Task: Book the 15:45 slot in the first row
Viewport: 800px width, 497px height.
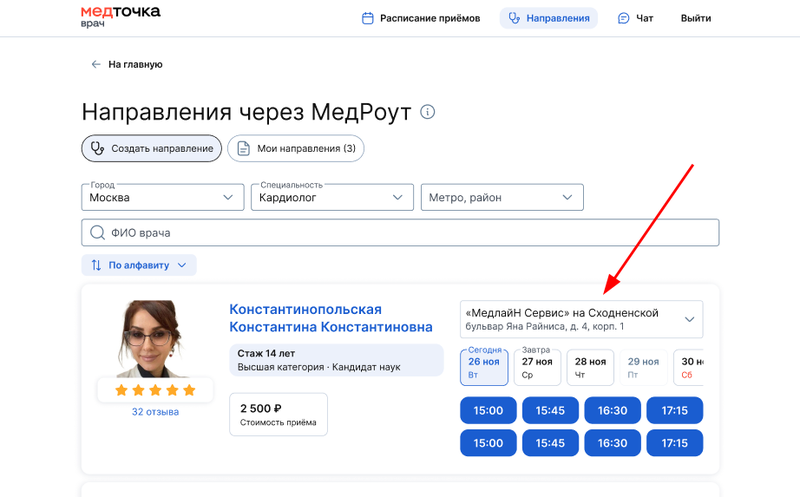Action: click(x=550, y=410)
